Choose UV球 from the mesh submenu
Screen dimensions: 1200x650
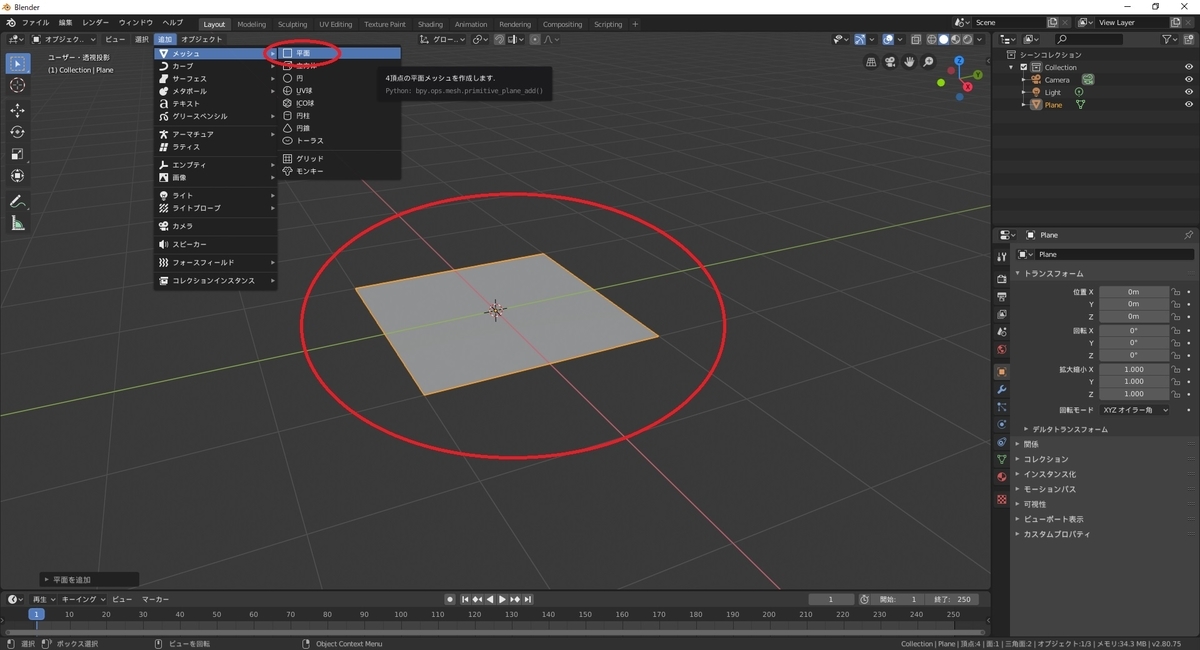(x=340, y=90)
